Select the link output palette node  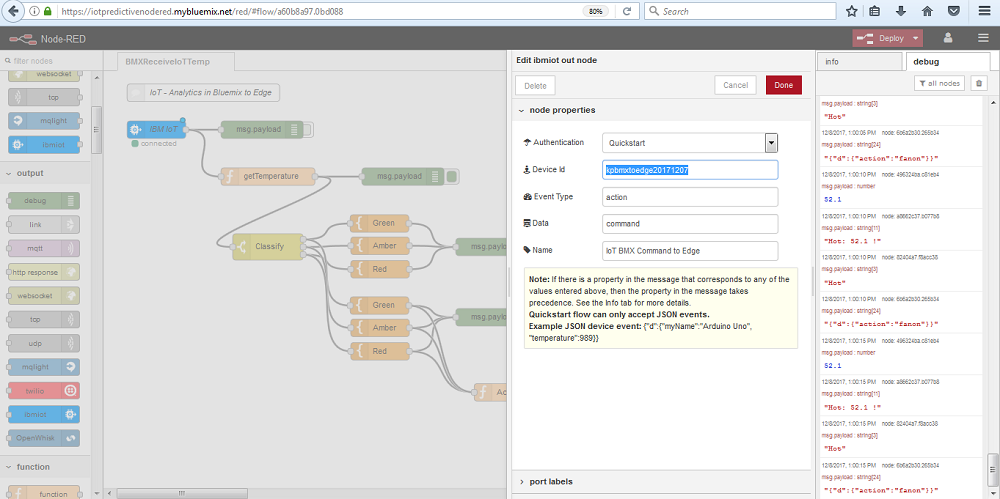click(x=44, y=225)
